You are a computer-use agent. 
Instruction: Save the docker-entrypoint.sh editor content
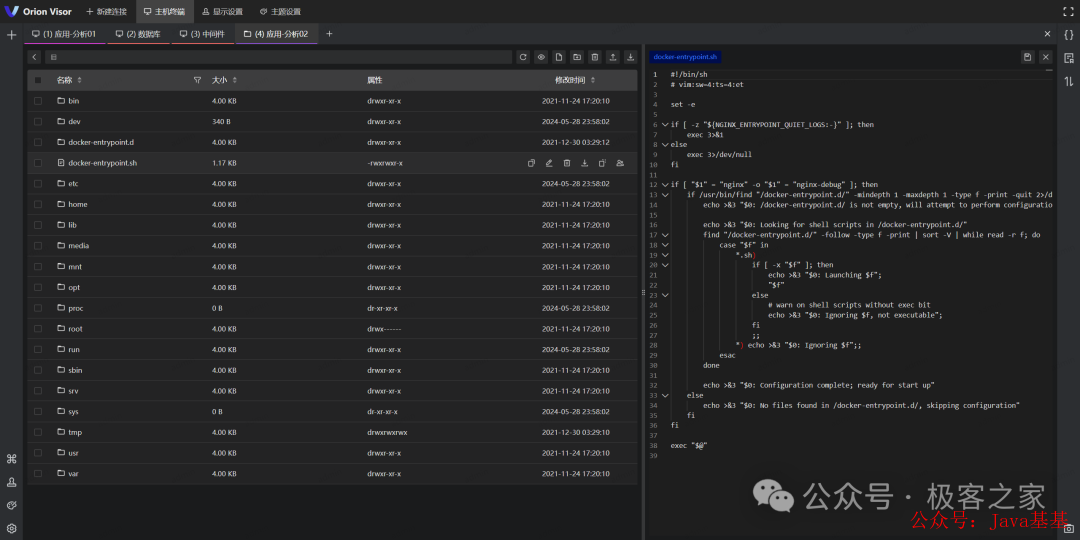pyautogui.click(x=1028, y=57)
